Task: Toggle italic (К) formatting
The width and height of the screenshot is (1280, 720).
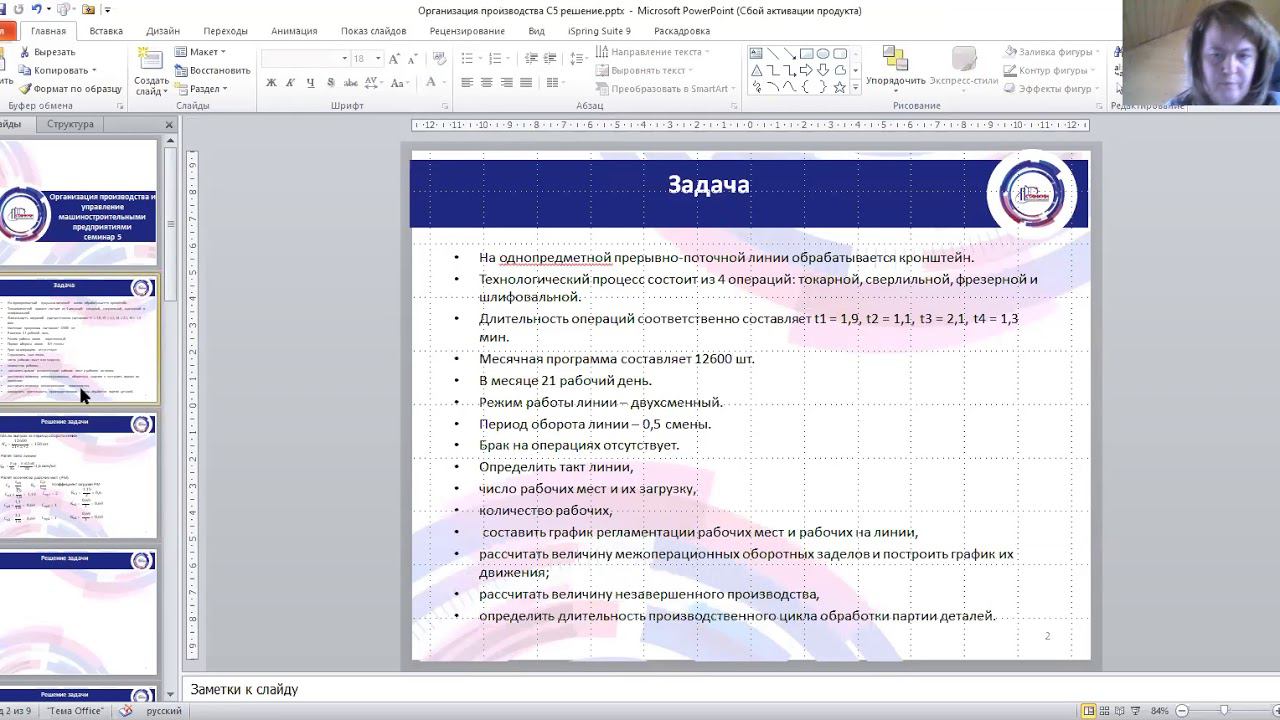Action: pos(290,83)
